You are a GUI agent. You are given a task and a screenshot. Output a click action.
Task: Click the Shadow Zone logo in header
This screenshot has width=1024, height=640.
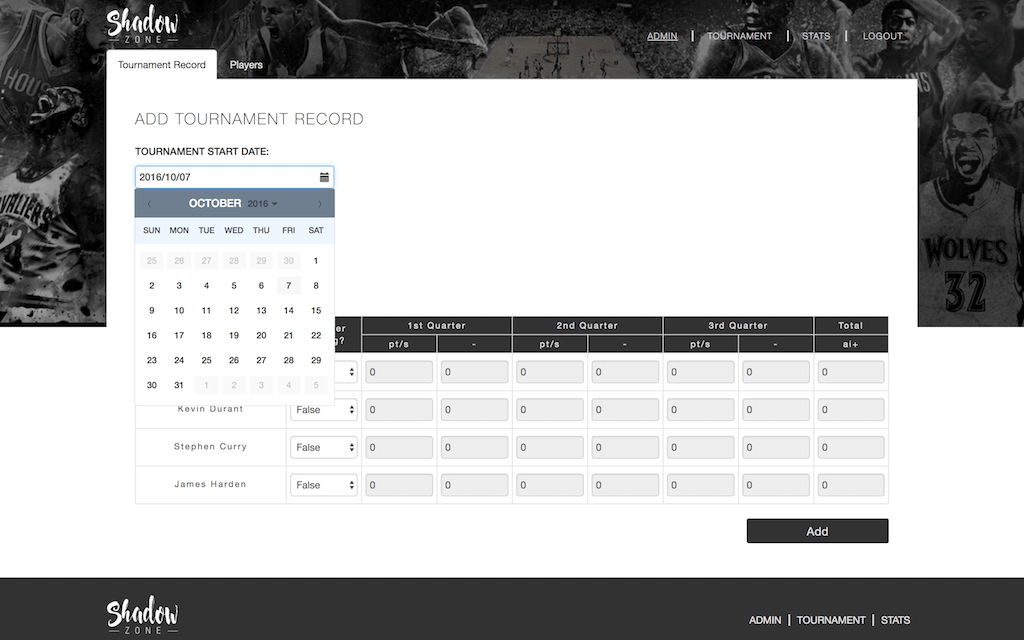[x=143, y=27]
